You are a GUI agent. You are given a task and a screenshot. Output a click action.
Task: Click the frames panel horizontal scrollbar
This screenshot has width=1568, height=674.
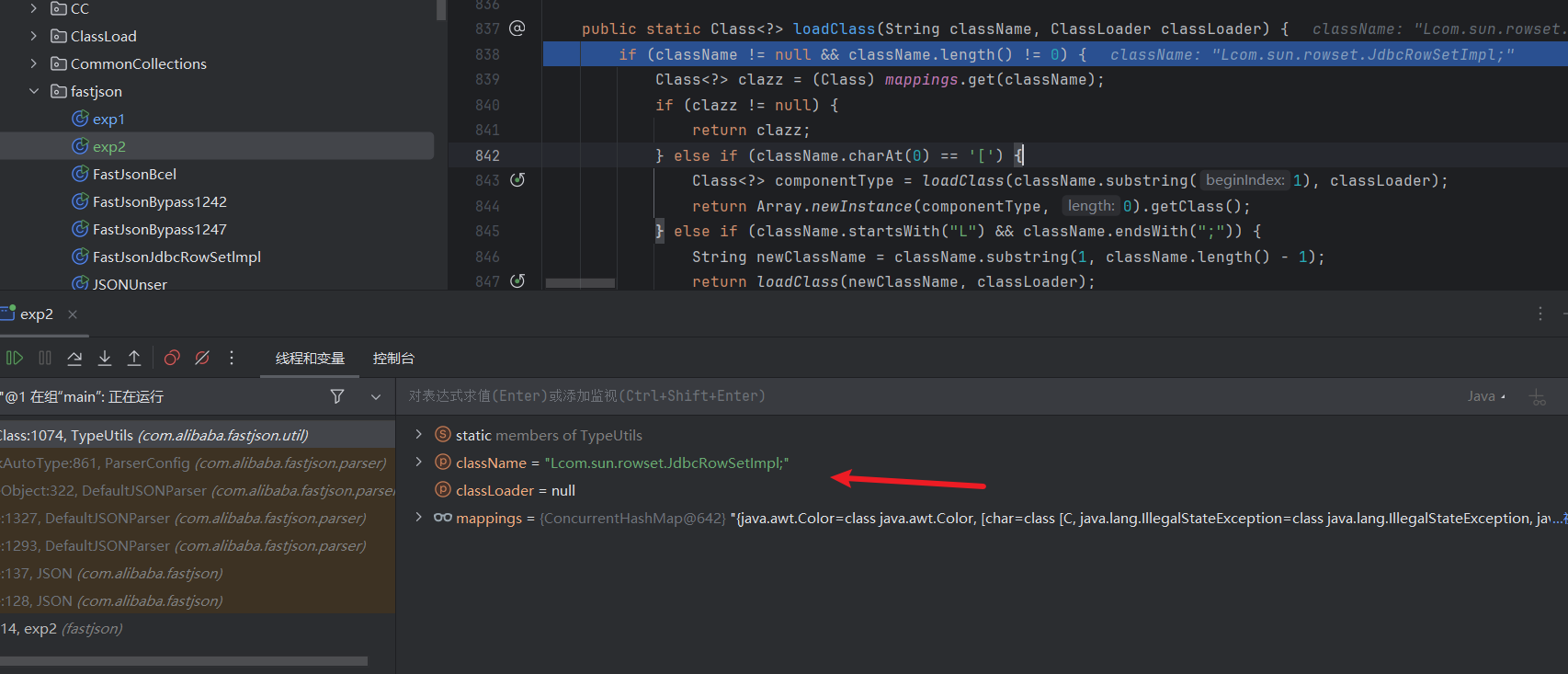pyautogui.click(x=184, y=660)
